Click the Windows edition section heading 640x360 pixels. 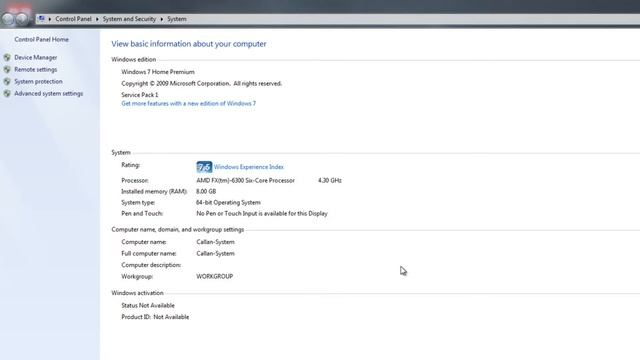click(x=133, y=60)
